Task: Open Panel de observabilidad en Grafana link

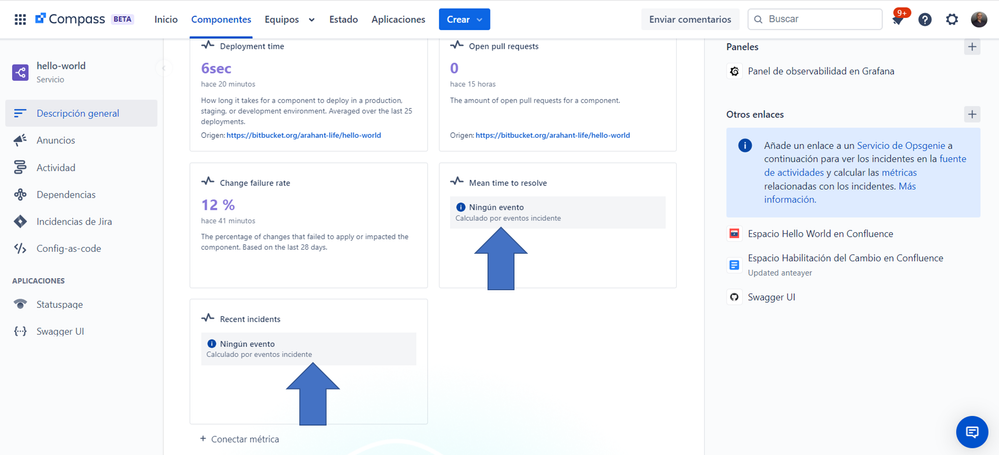Action: tap(821, 71)
